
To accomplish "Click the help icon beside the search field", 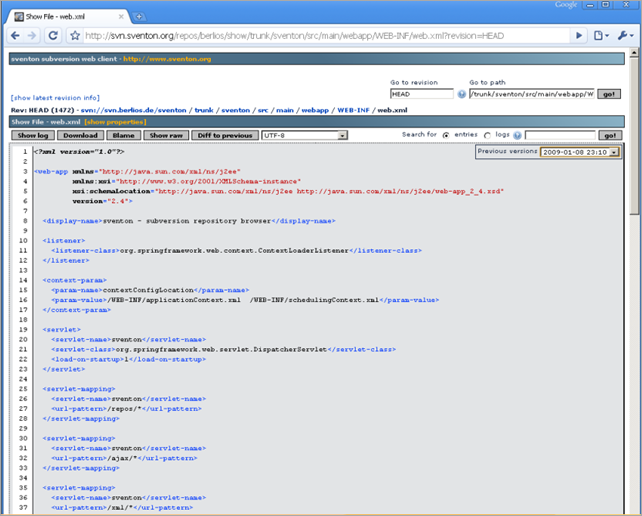I will coord(517,135).
